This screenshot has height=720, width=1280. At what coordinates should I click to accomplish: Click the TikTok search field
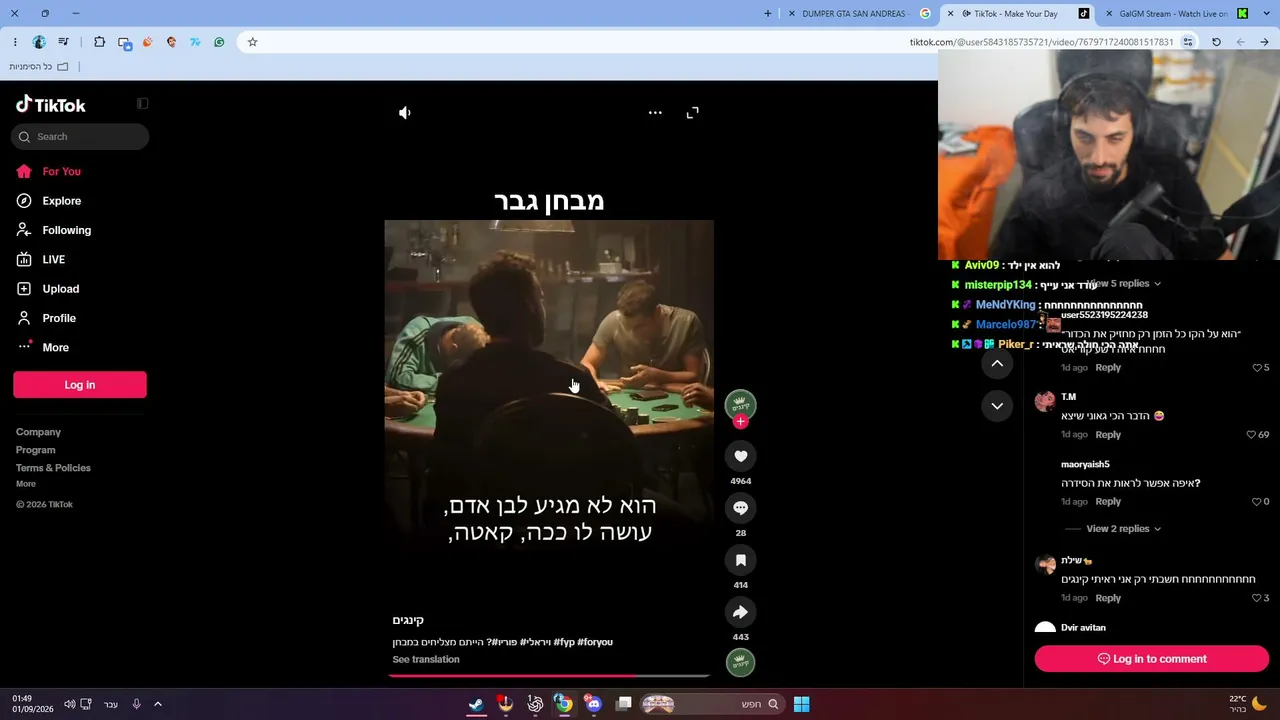[80, 137]
